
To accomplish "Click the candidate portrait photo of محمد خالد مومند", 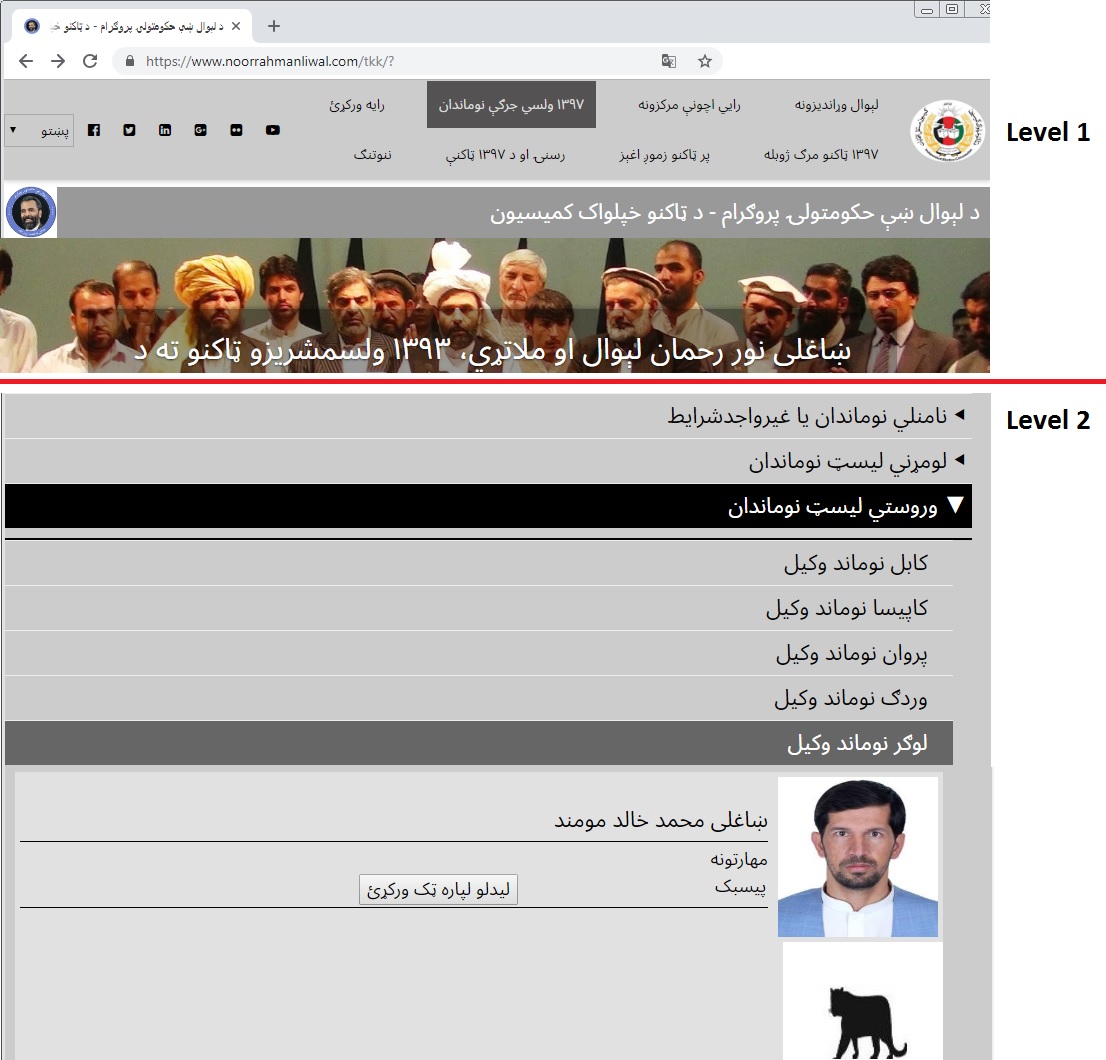I will click(858, 857).
